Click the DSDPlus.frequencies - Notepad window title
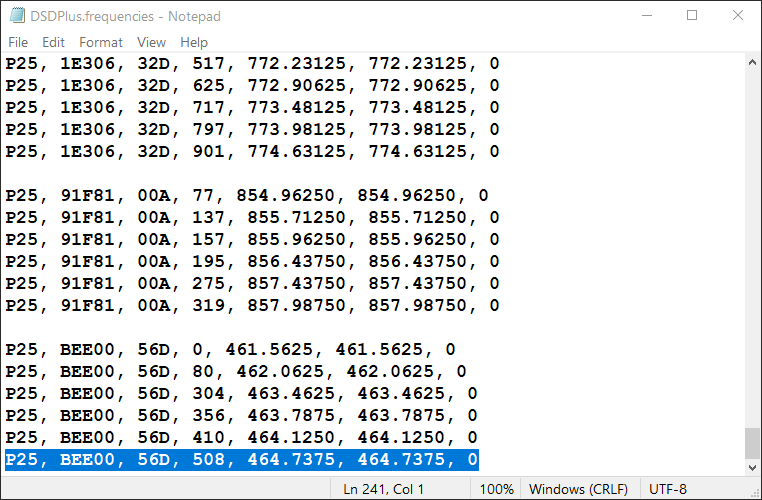 (125, 16)
